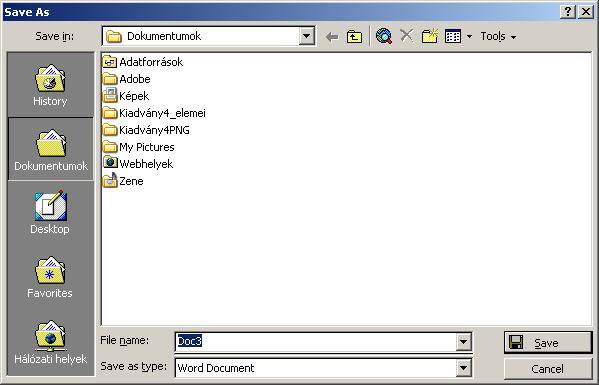The width and height of the screenshot is (599, 385).
Task: Select the Webhelyek folder icon
Action: [x=110, y=163]
